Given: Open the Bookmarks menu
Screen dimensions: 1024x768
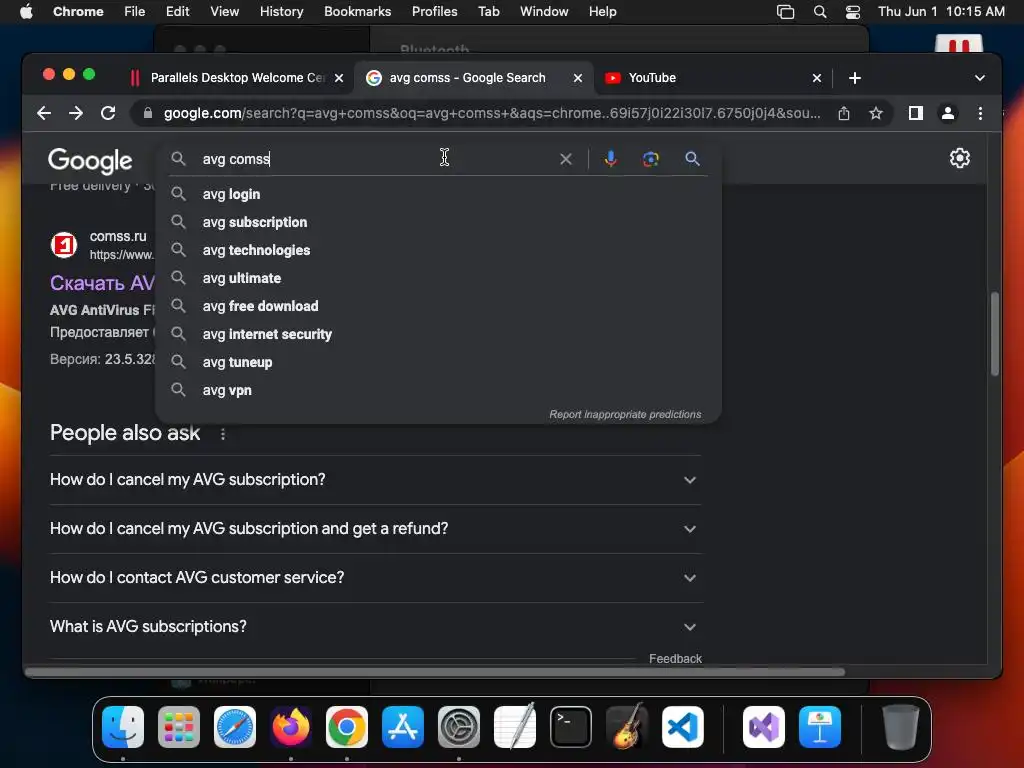Looking at the screenshot, I should coord(357,12).
